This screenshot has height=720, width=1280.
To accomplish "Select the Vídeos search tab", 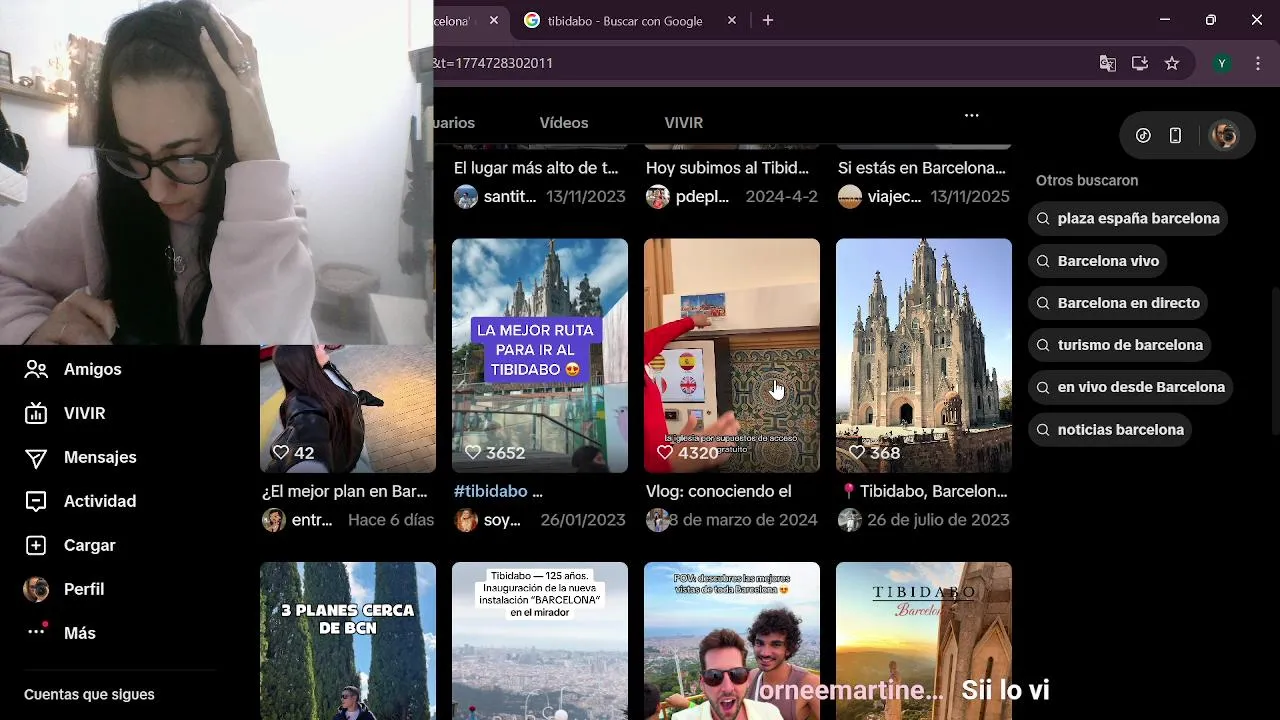I will coord(564,122).
